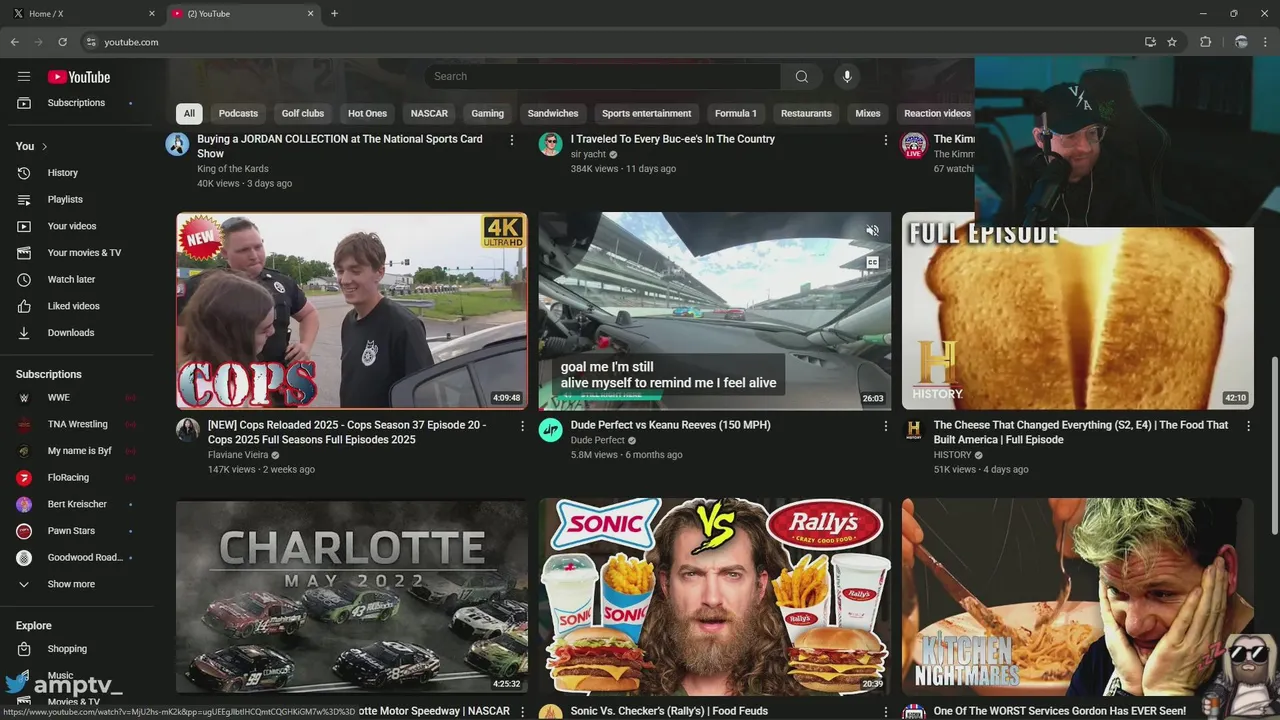Select the Mixes filter chip

click(x=868, y=114)
